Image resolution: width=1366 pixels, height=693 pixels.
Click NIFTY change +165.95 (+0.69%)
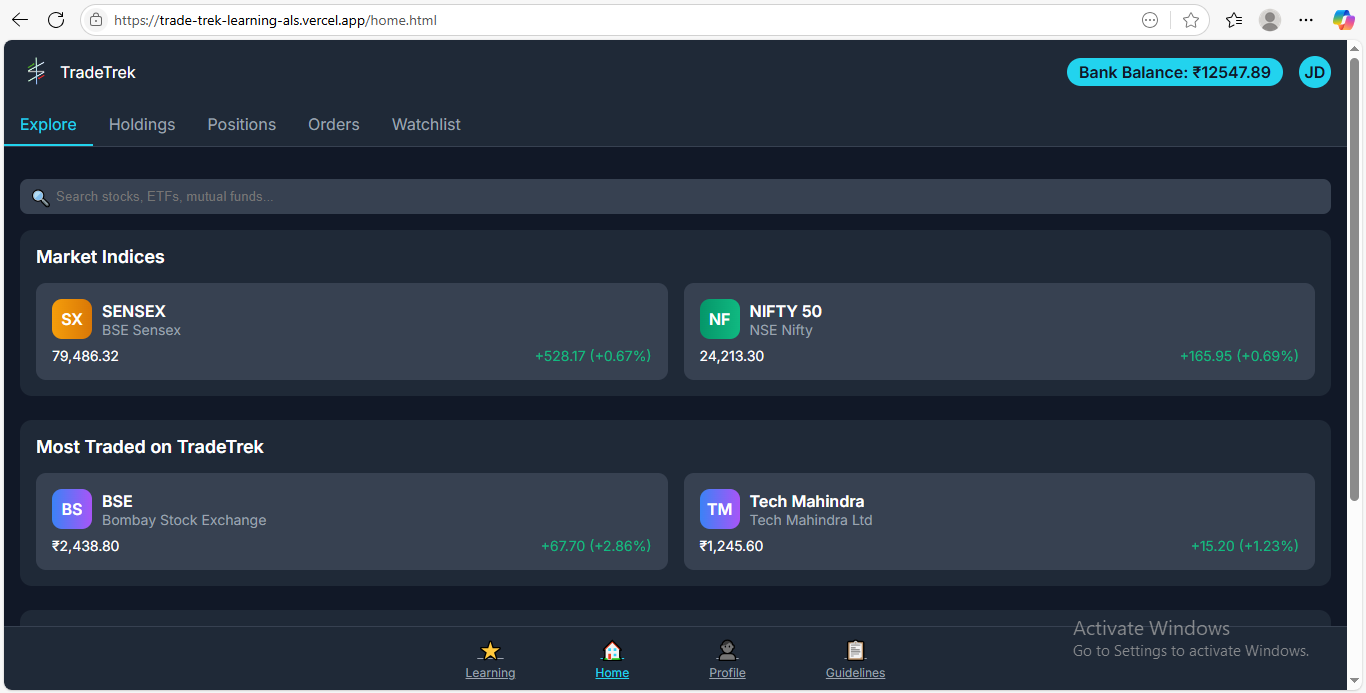(1239, 356)
